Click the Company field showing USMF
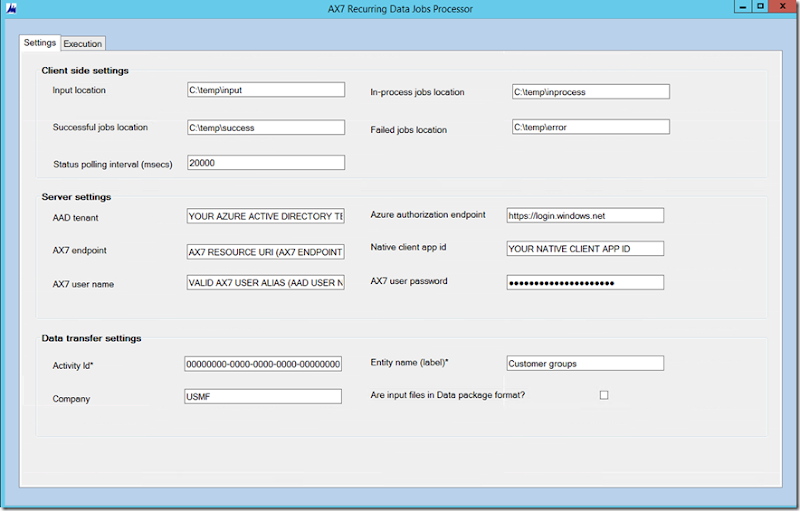Viewport: 800px width, 511px height. click(263, 396)
